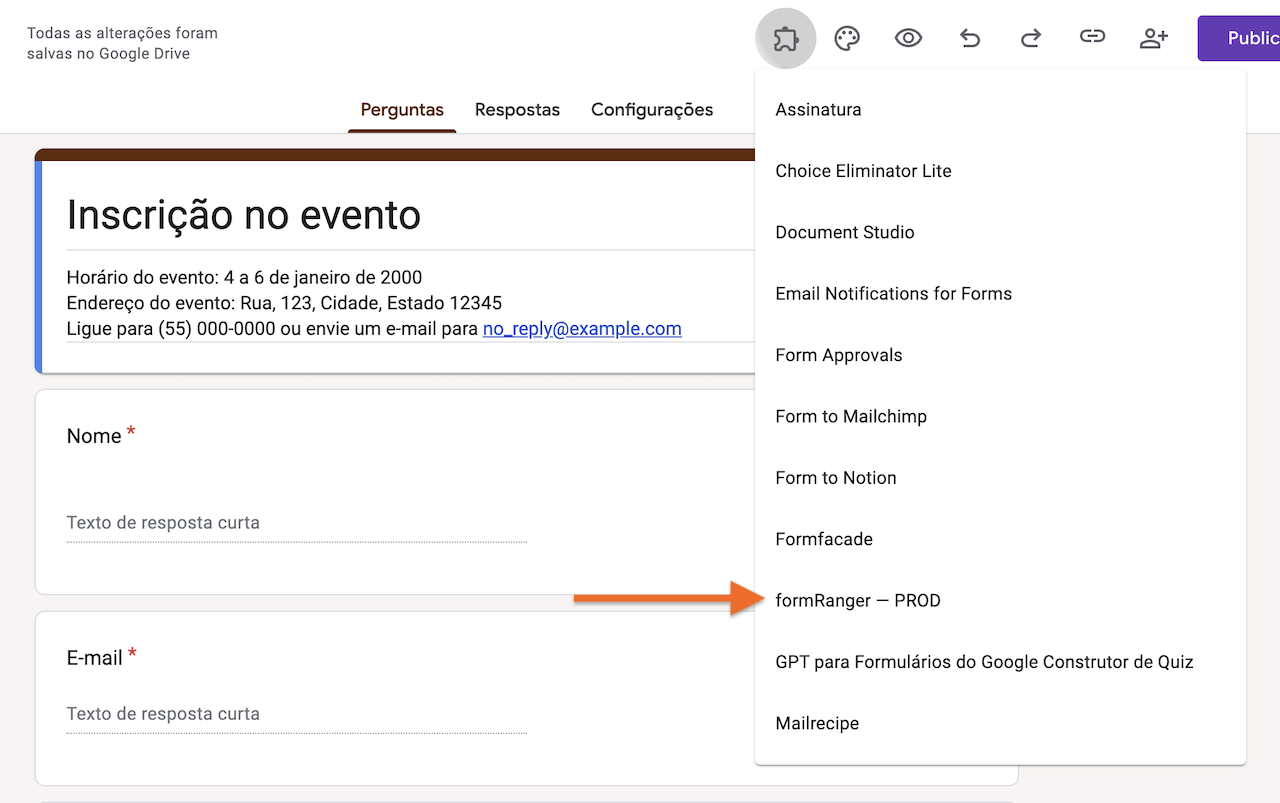Undo the last change
This screenshot has width=1280, height=803.
(969, 37)
